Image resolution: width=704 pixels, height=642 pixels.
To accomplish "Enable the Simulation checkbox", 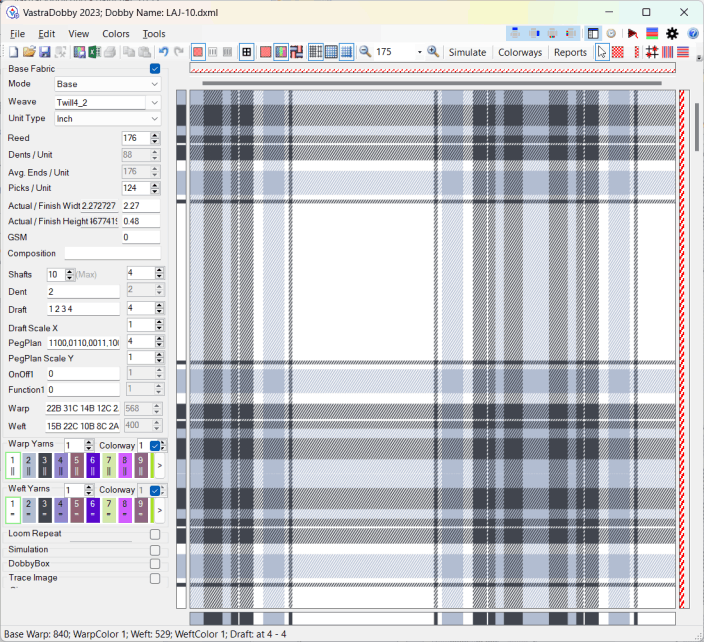I will click(155, 549).
